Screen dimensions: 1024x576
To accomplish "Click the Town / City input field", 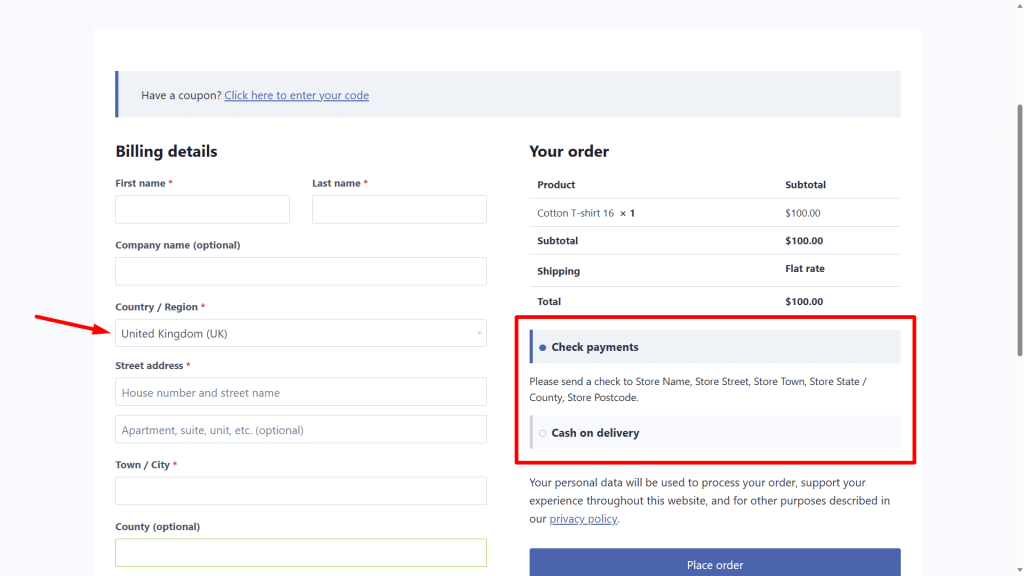I will point(300,491).
